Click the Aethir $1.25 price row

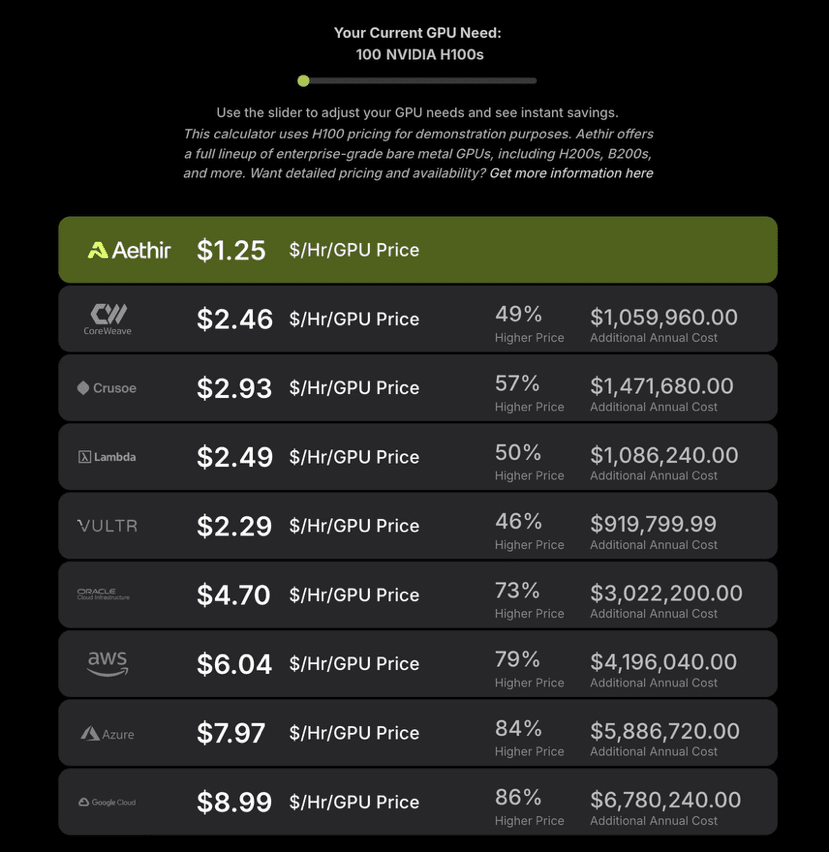tap(418, 250)
